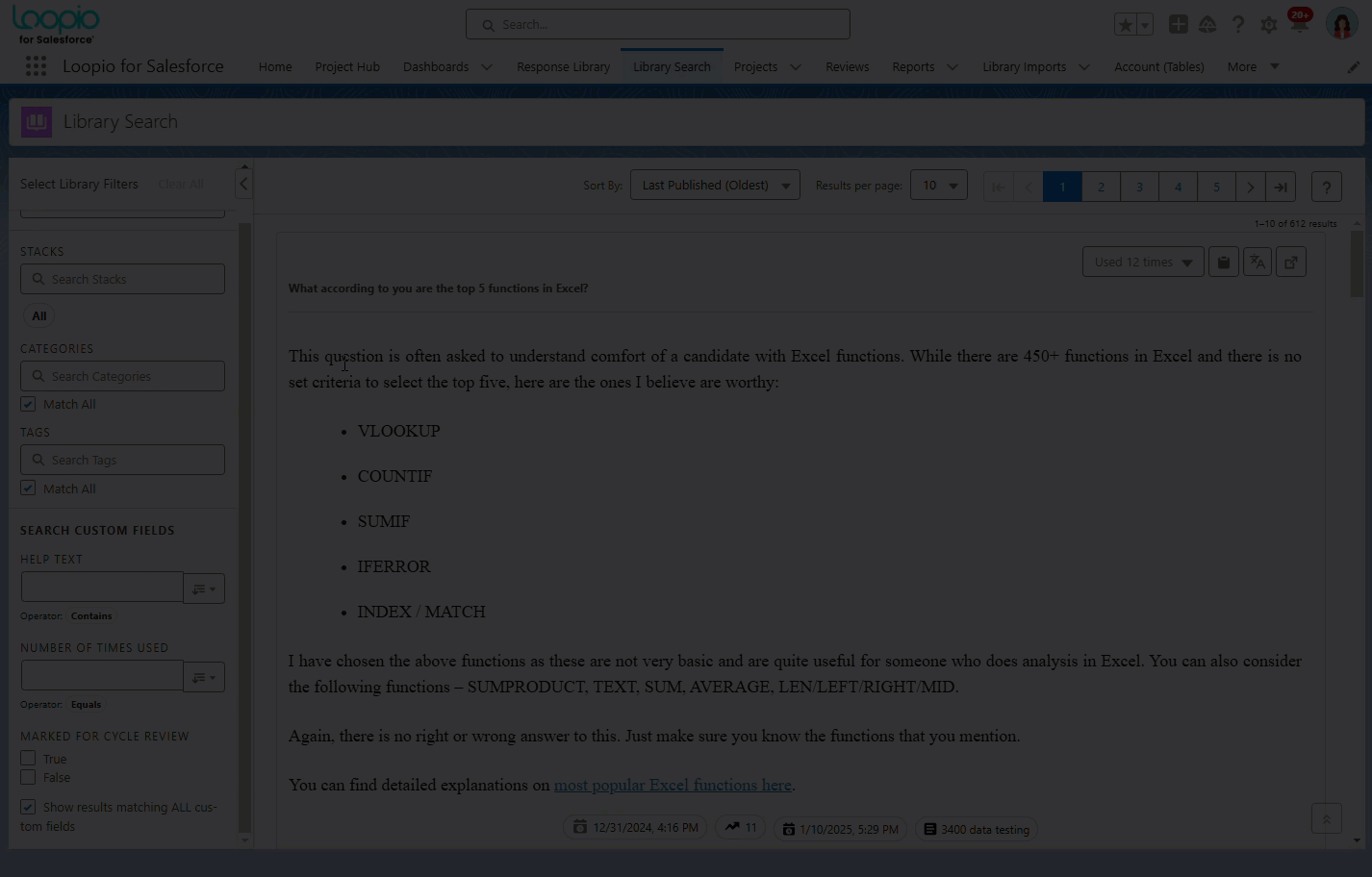This screenshot has width=1372, height=877.
Task: Expand the Reports nav chevron
Action: tap(953, 67)
